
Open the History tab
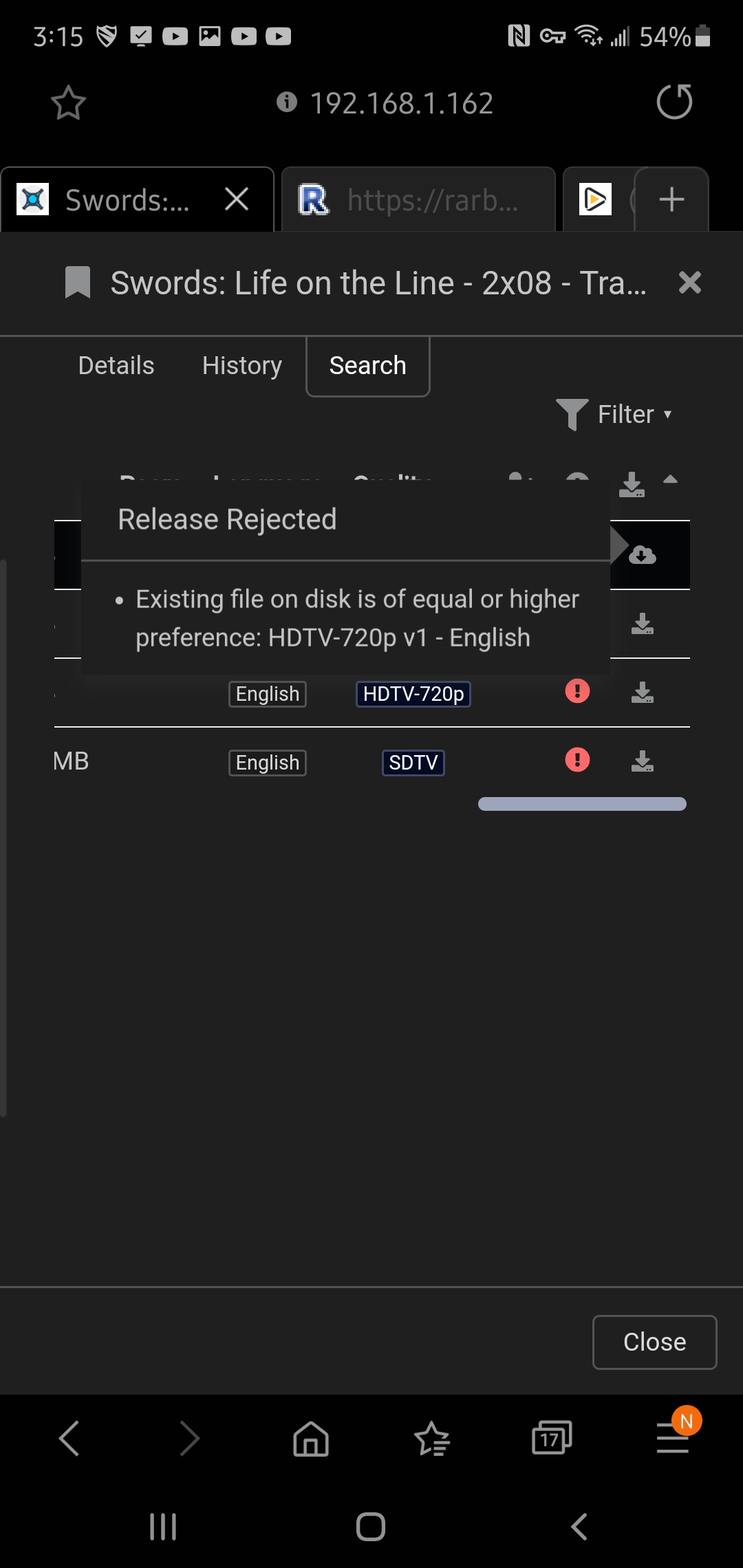242,366
